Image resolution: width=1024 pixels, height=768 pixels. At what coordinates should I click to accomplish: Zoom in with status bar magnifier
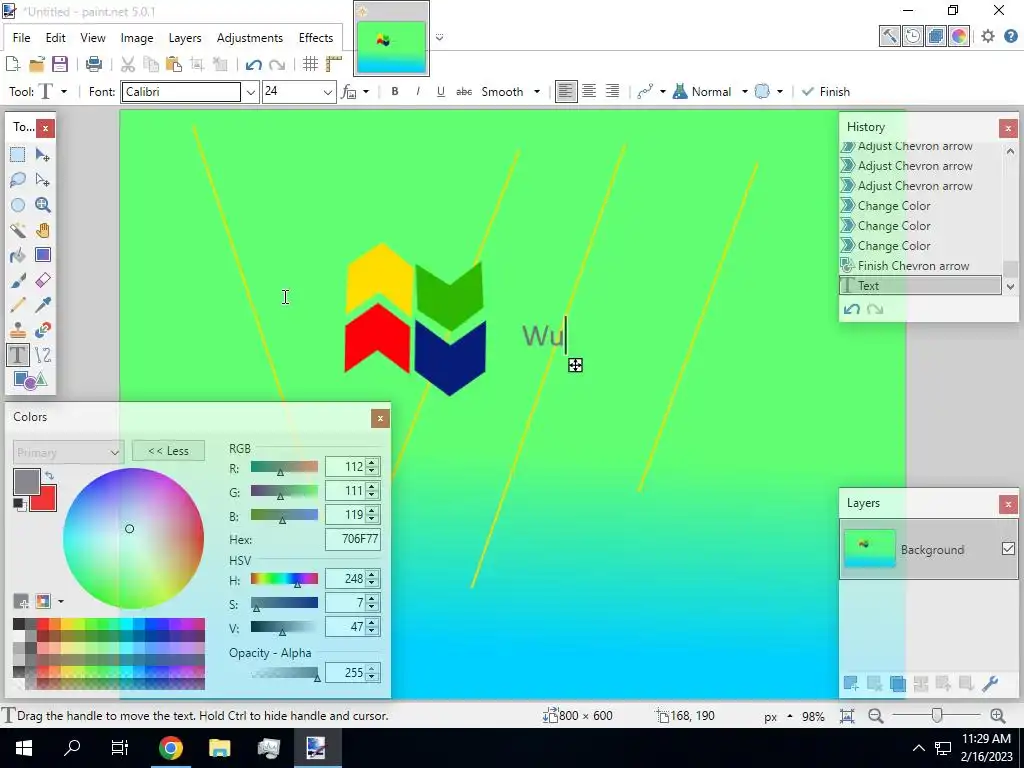pyautogui.click(x=997, y=716)
